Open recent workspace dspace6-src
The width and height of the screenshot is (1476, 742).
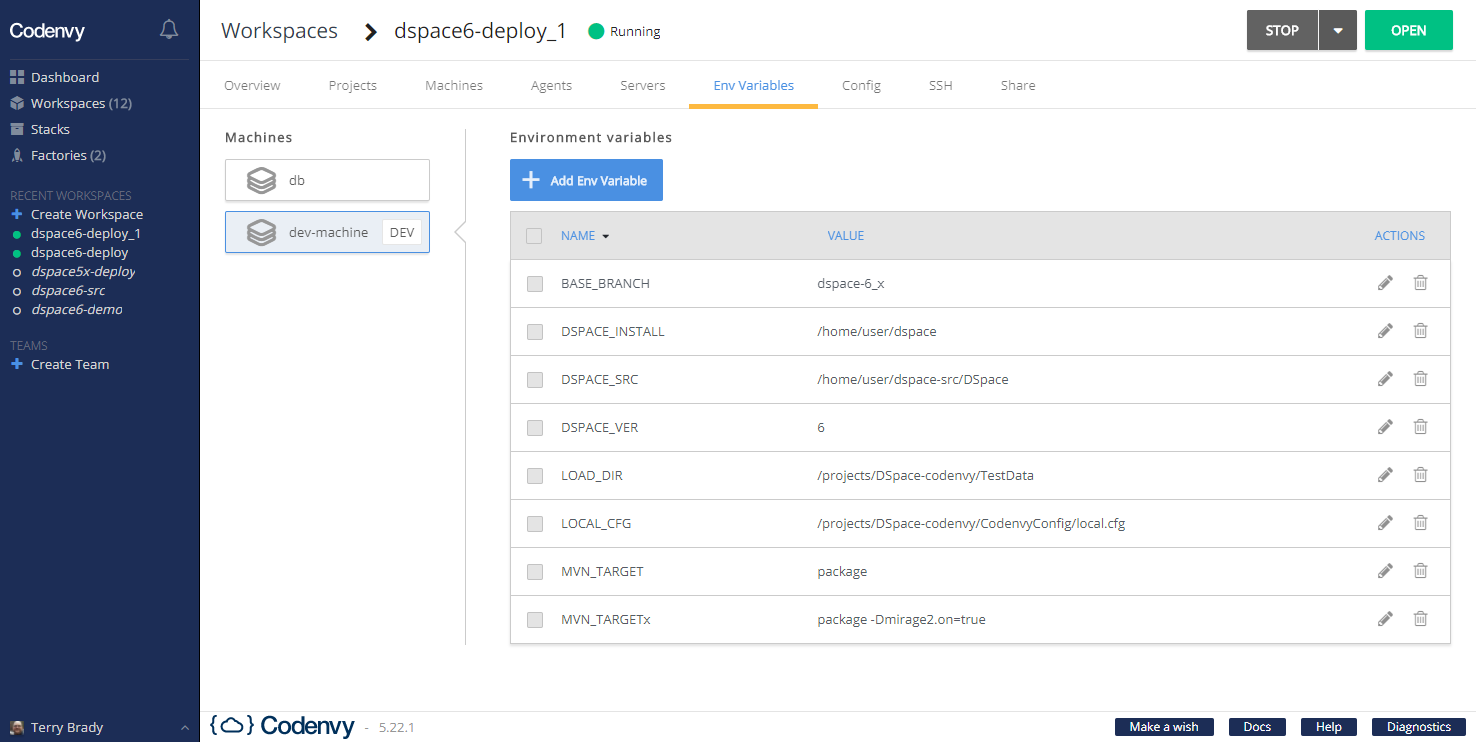point(68,290)
